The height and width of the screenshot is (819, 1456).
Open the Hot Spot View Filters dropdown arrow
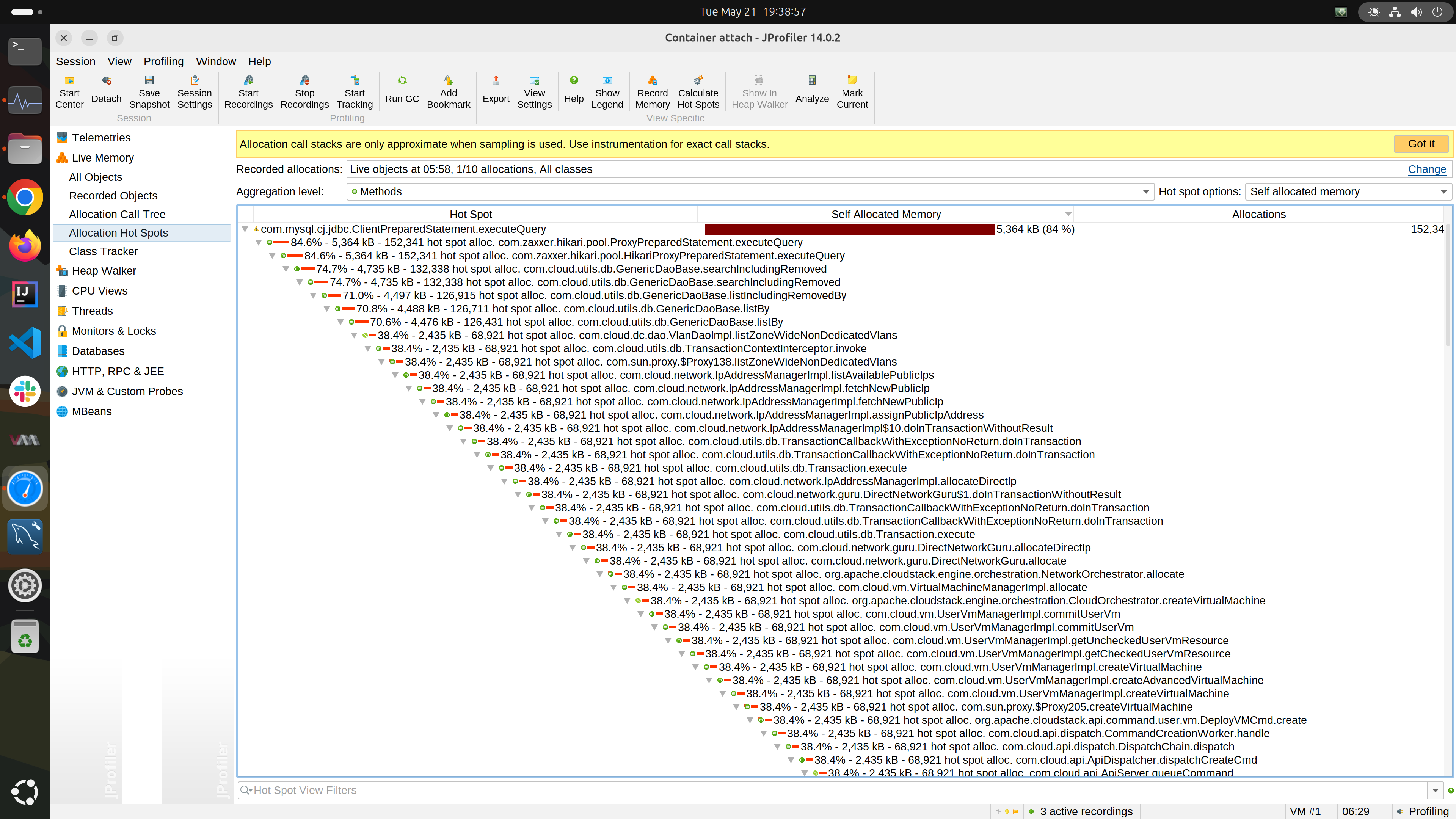(1435, 790)
